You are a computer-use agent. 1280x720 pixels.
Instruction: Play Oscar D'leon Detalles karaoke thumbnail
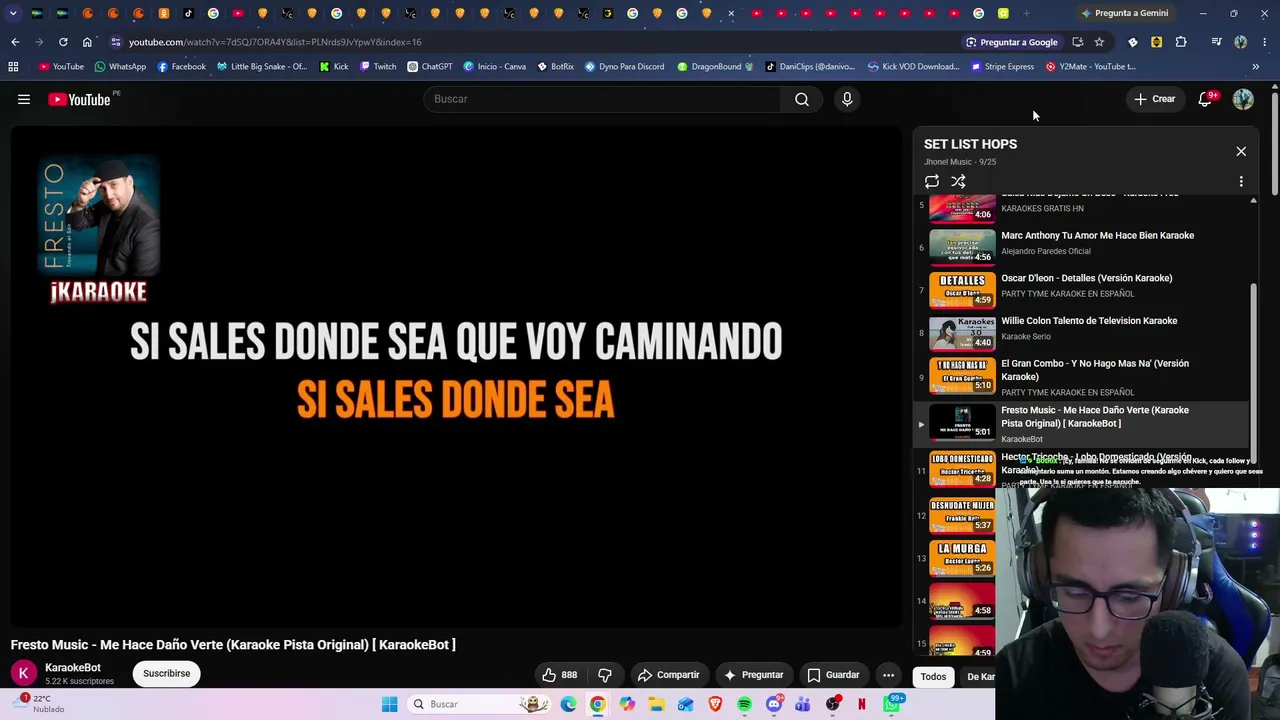tap(962, 289)
